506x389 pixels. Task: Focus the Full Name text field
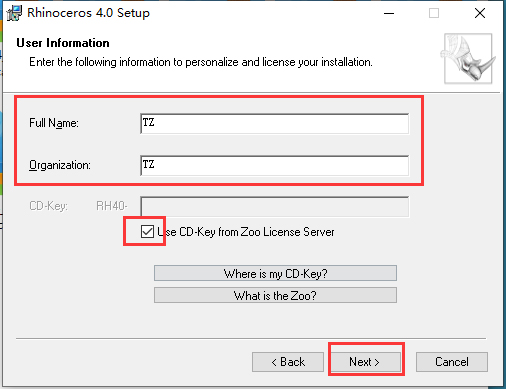point(275,123)
